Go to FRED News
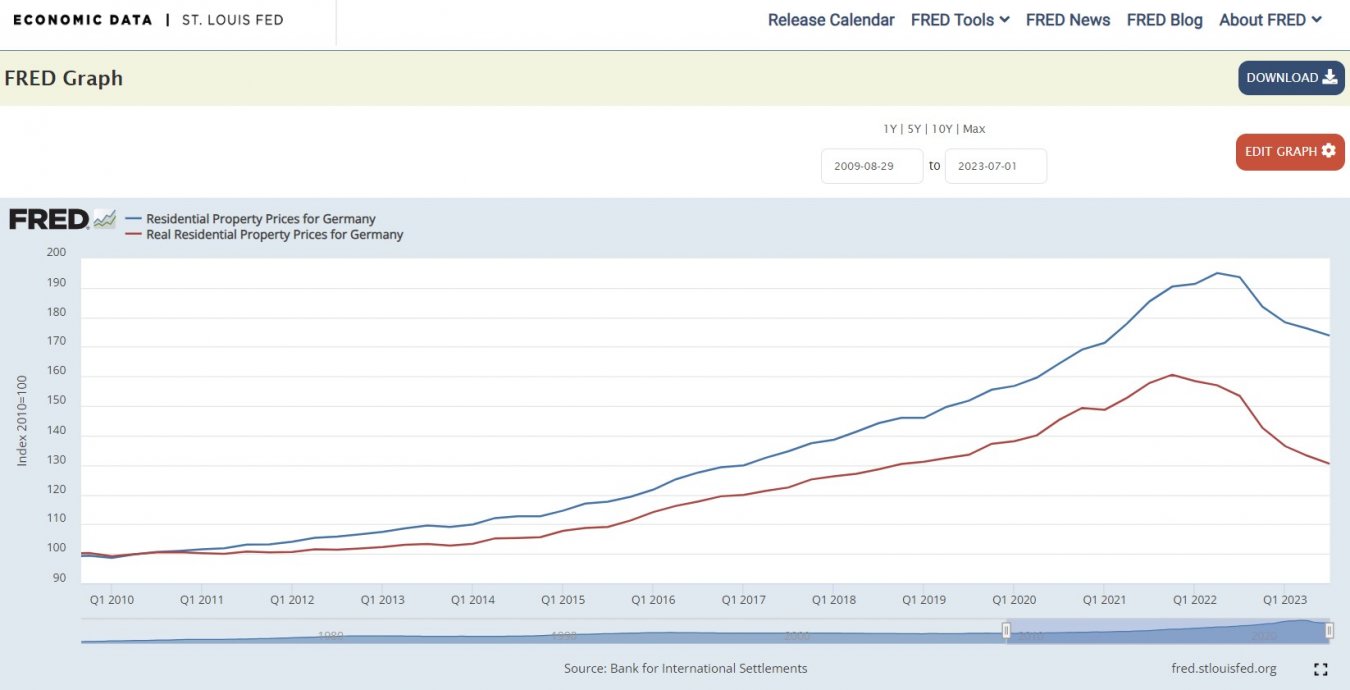1350x690 pixels. coord(1068,20)
